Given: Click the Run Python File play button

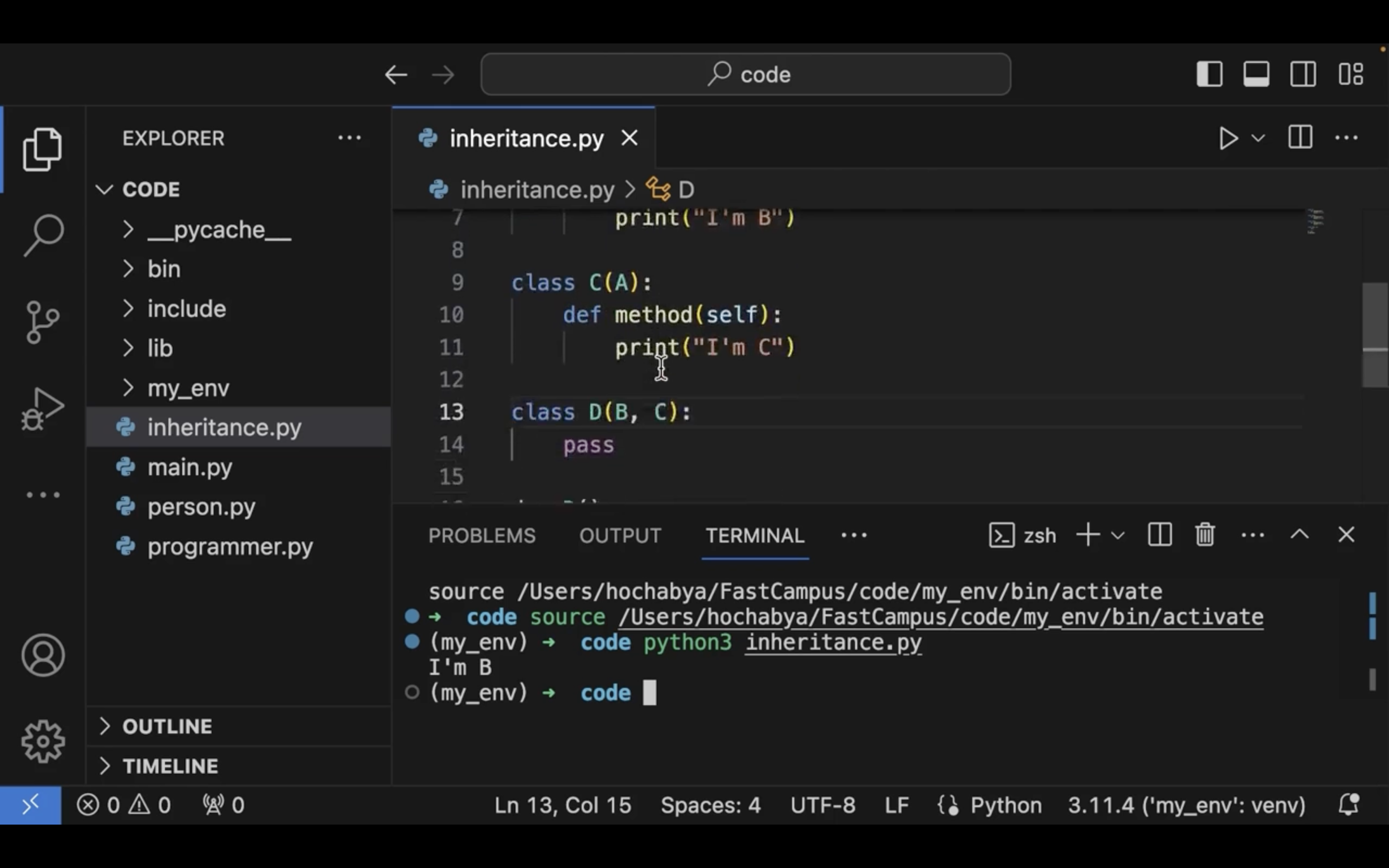Looking at the screenshot, I should [x=1227, y=138].
